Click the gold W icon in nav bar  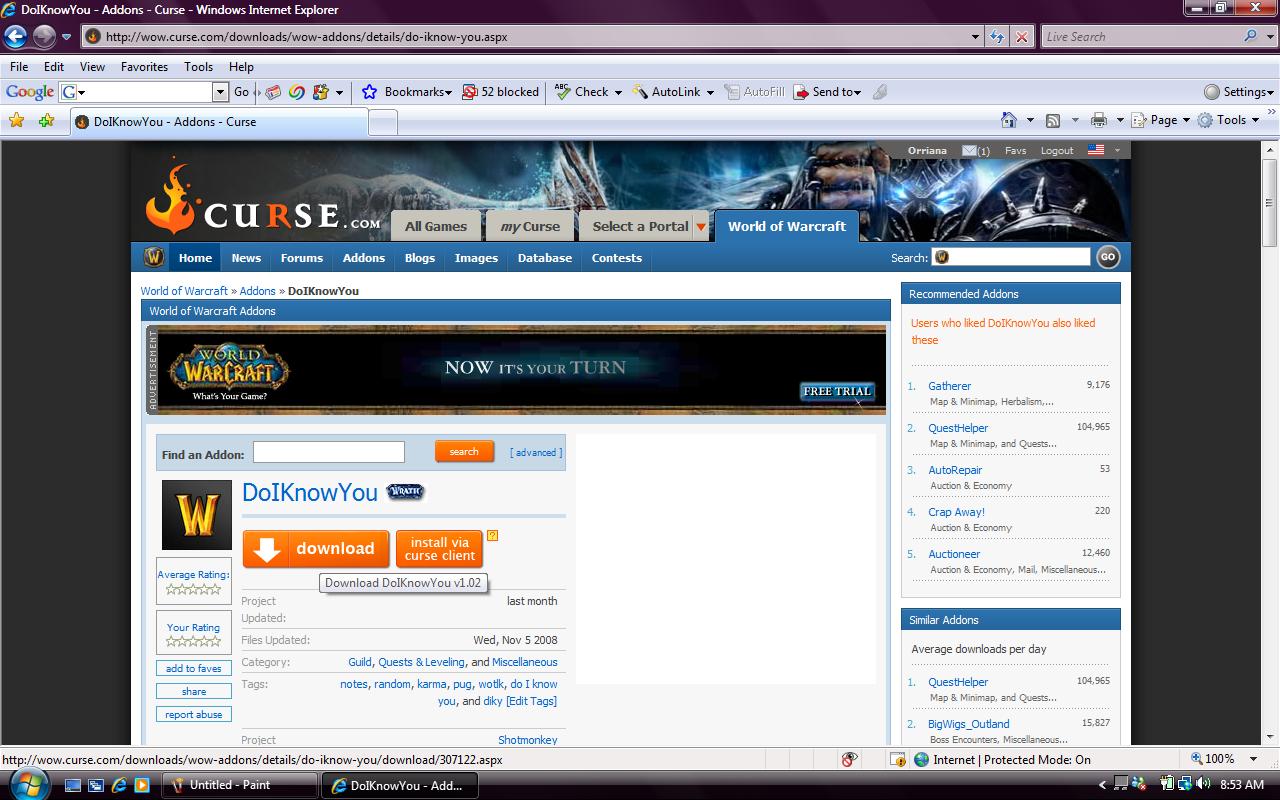click(x=153, y=257)
